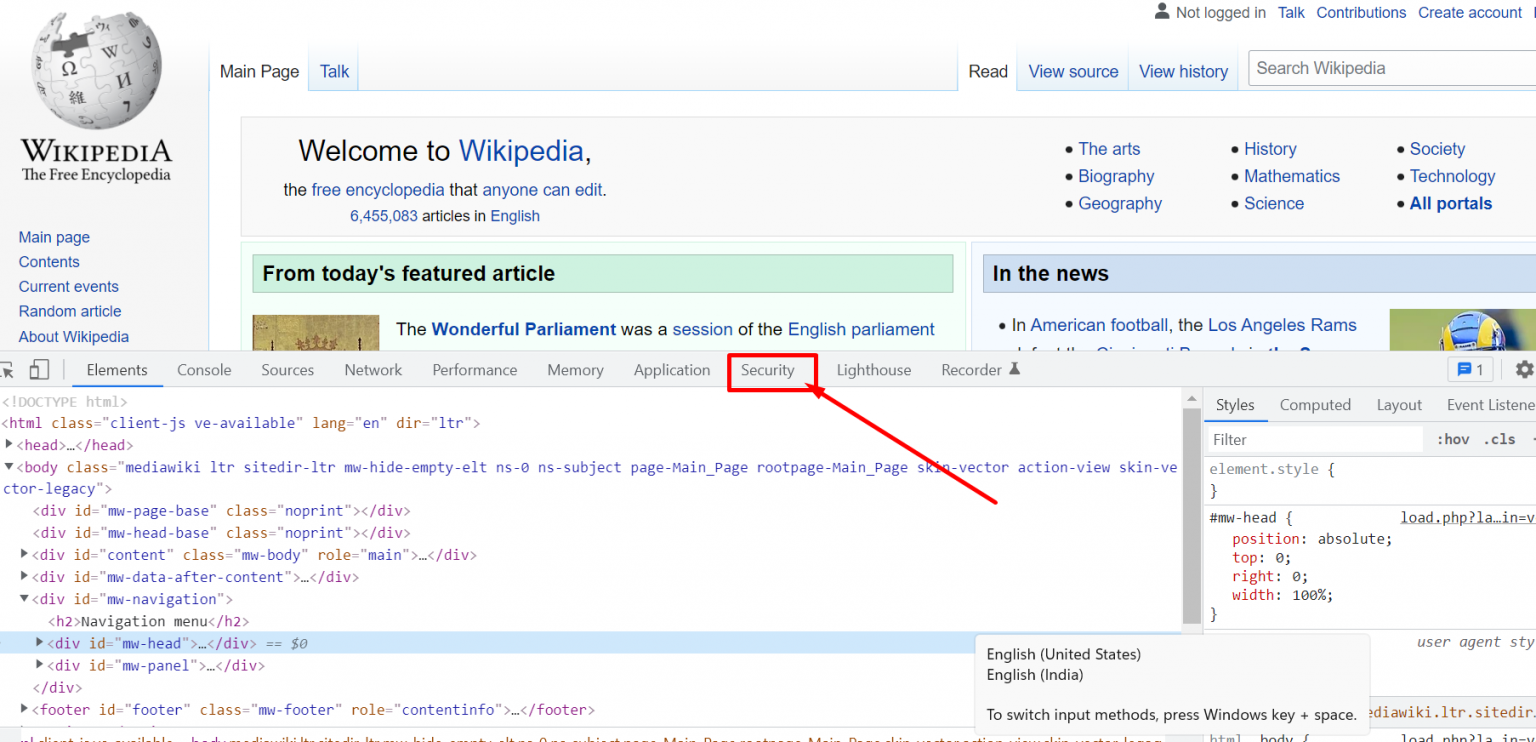Expand the head element node
Viewport: 1536px width, 742px height.
(9, 445)
